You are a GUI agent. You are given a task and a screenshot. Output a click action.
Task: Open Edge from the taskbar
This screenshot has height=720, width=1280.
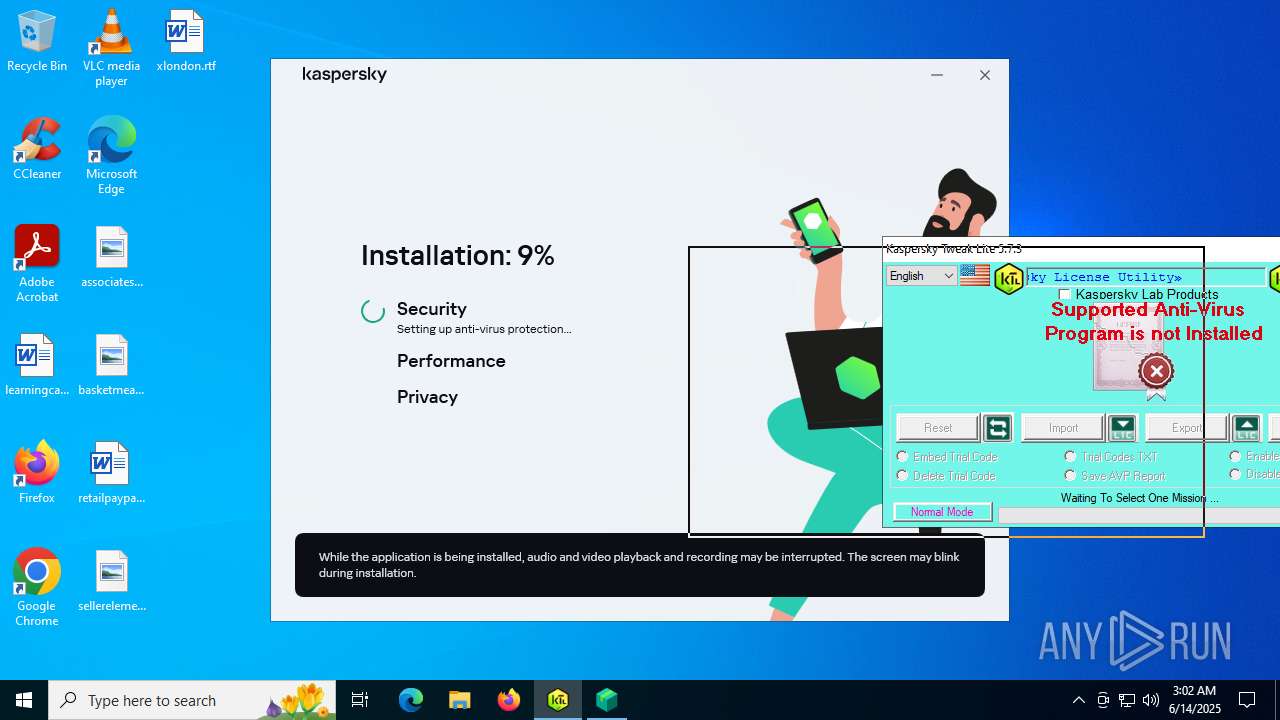(411, 700)
